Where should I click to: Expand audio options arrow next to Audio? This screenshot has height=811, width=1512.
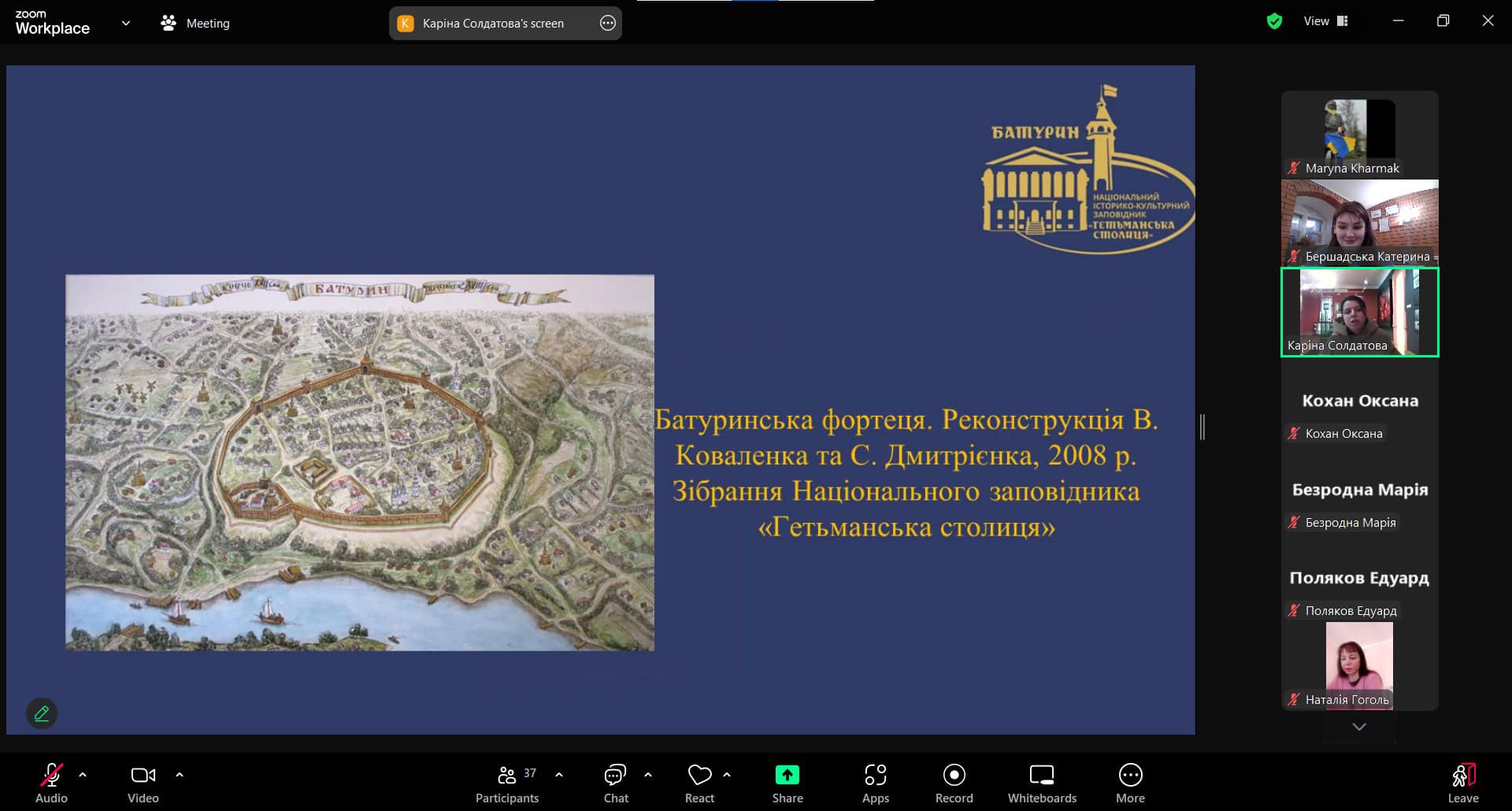[x=83, y=775]
